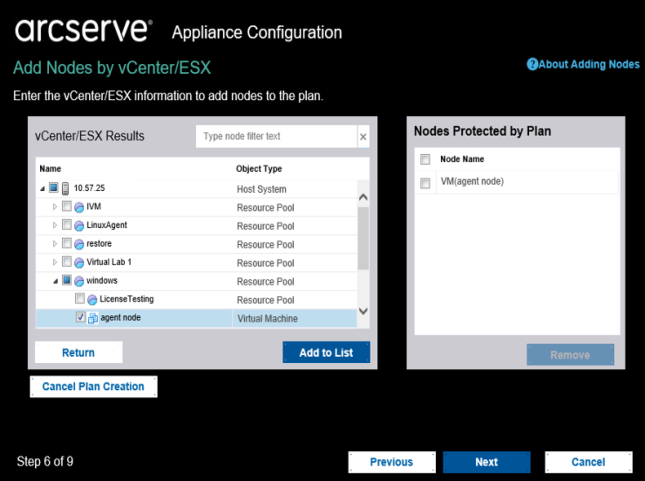Click the LinuxAgent resource pool icon

click(x=79, y=225)
